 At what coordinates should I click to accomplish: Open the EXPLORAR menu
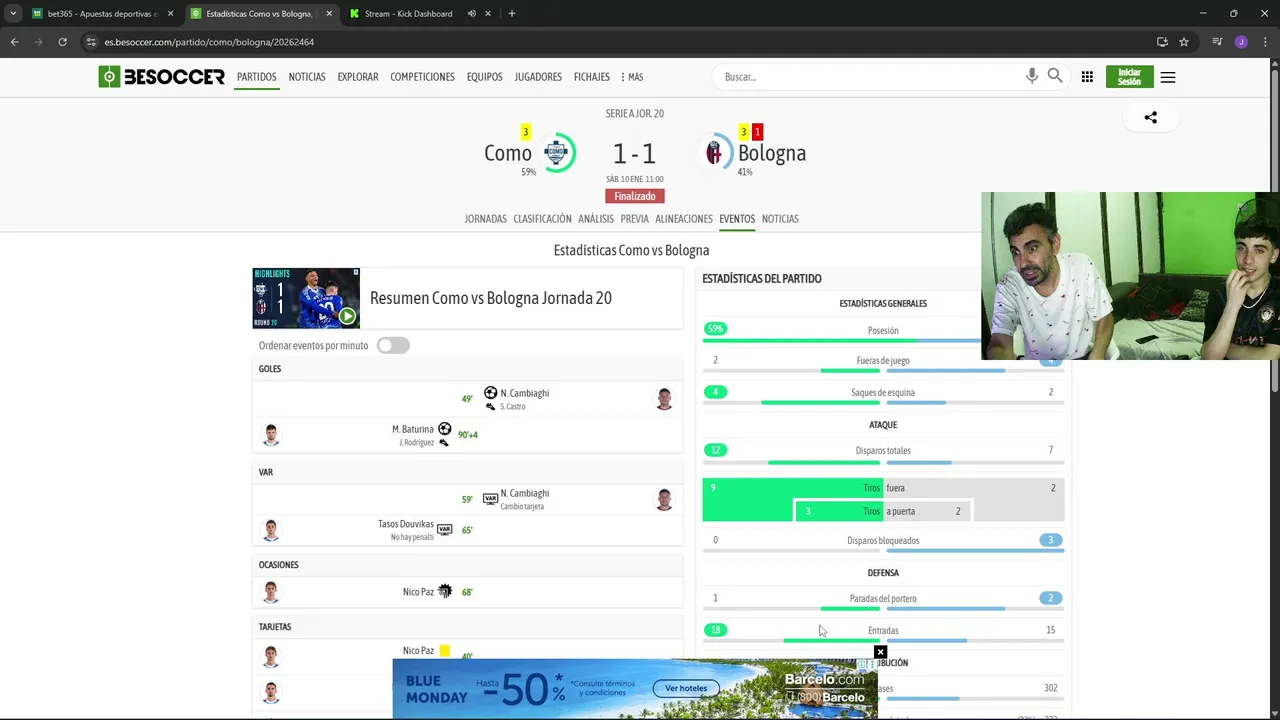358,77
